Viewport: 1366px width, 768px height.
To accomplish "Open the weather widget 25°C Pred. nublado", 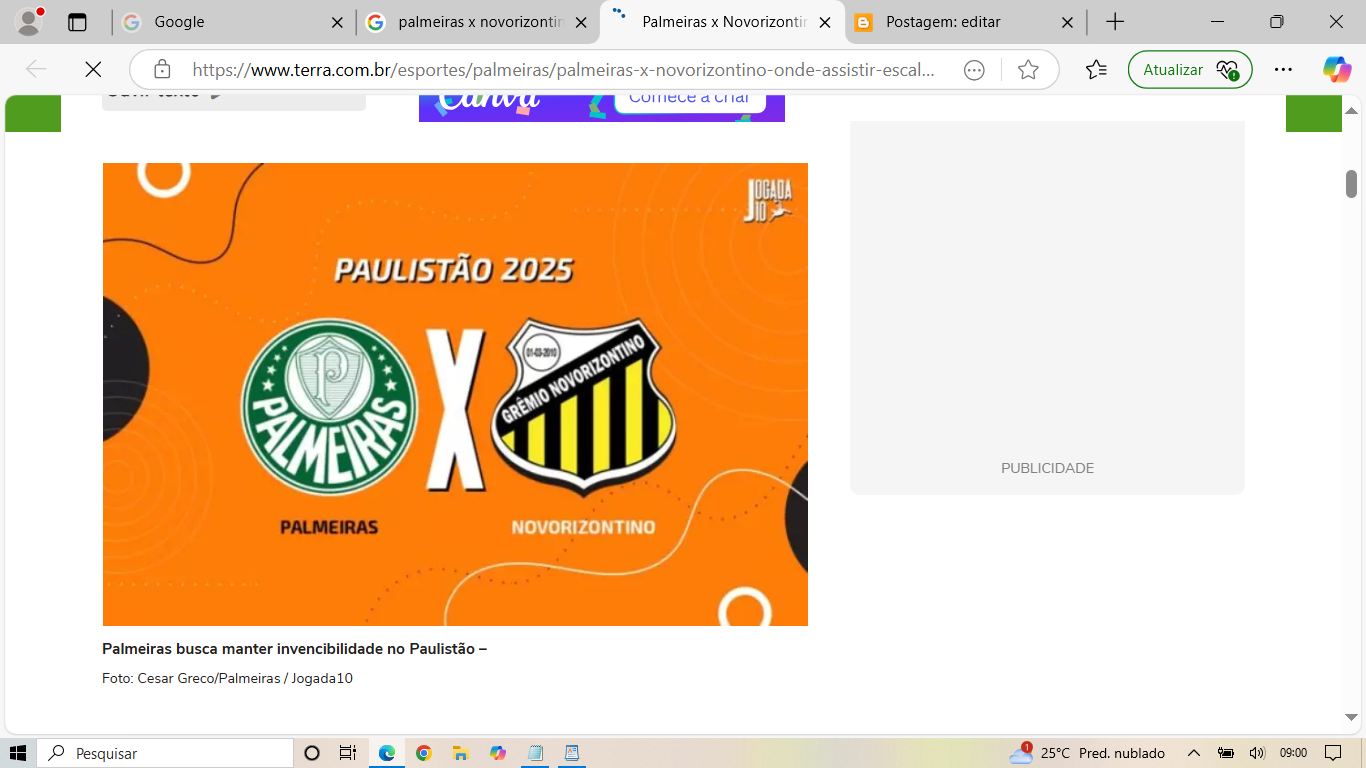I will [x=1087, y=753].
